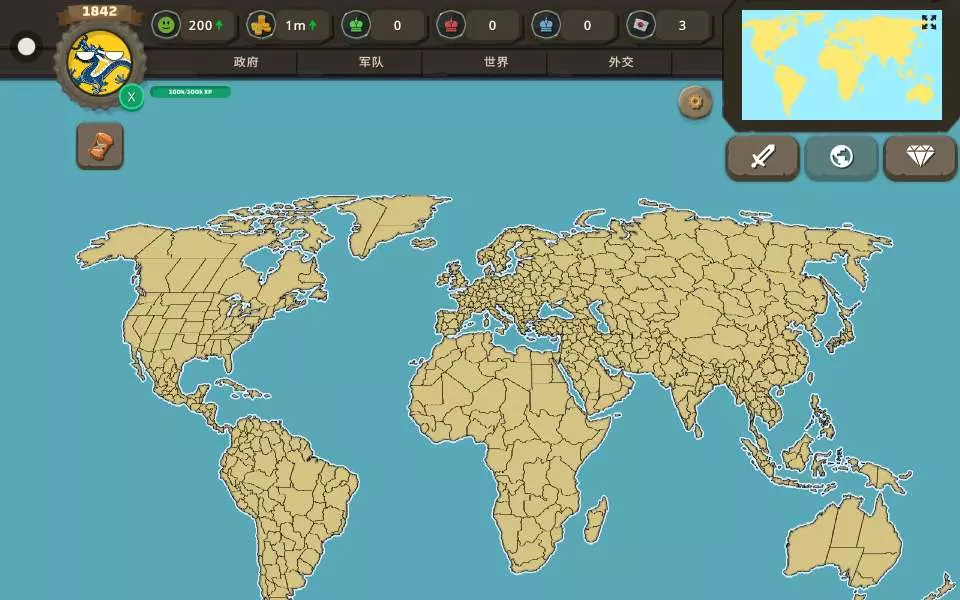Click the value 3 beside the Japan flag

click(682, 25)
